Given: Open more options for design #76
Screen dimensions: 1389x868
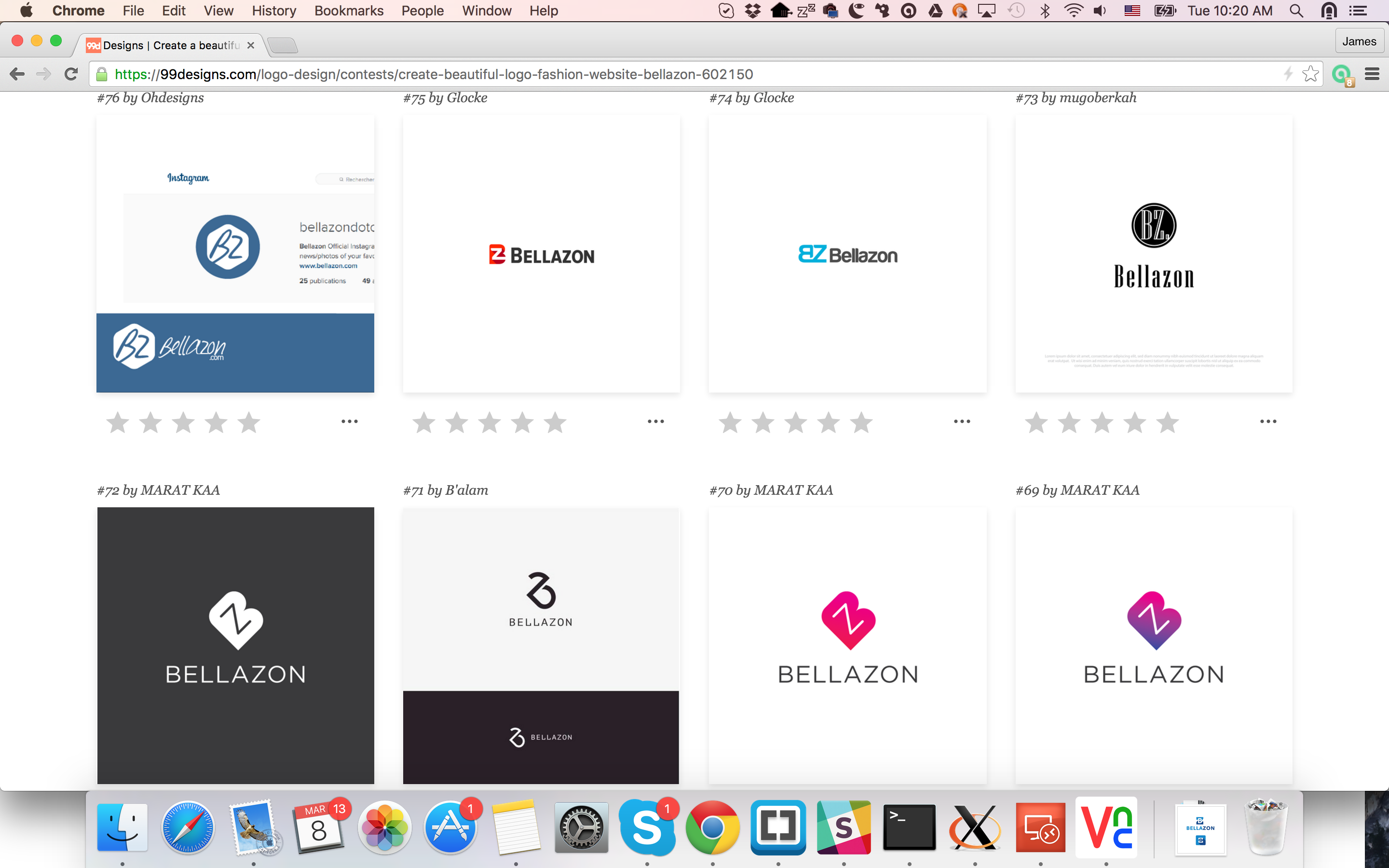Looking at the screenshot, I should [x=350, y=421].
